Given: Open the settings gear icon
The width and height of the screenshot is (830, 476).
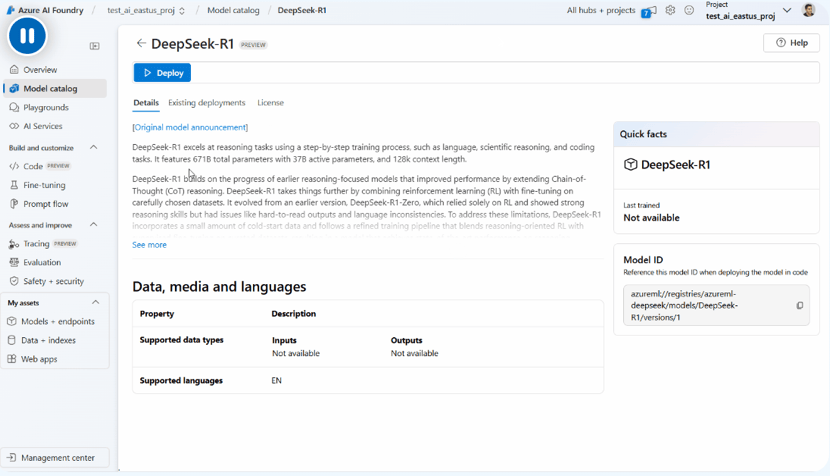Looking at the screenshot, I should [x=670, y=11].
